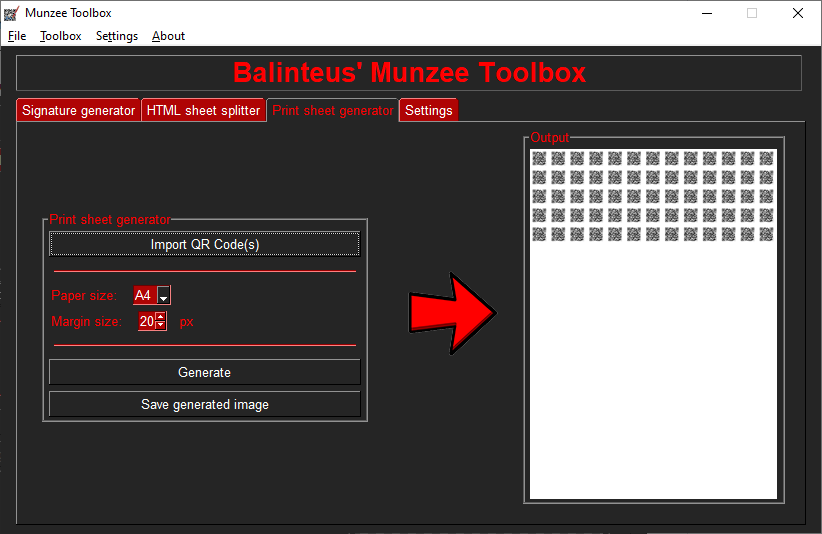Click the output sheet preview image
Image resolution: width=822 pixels, height=534 pixels.
point(653,324)
